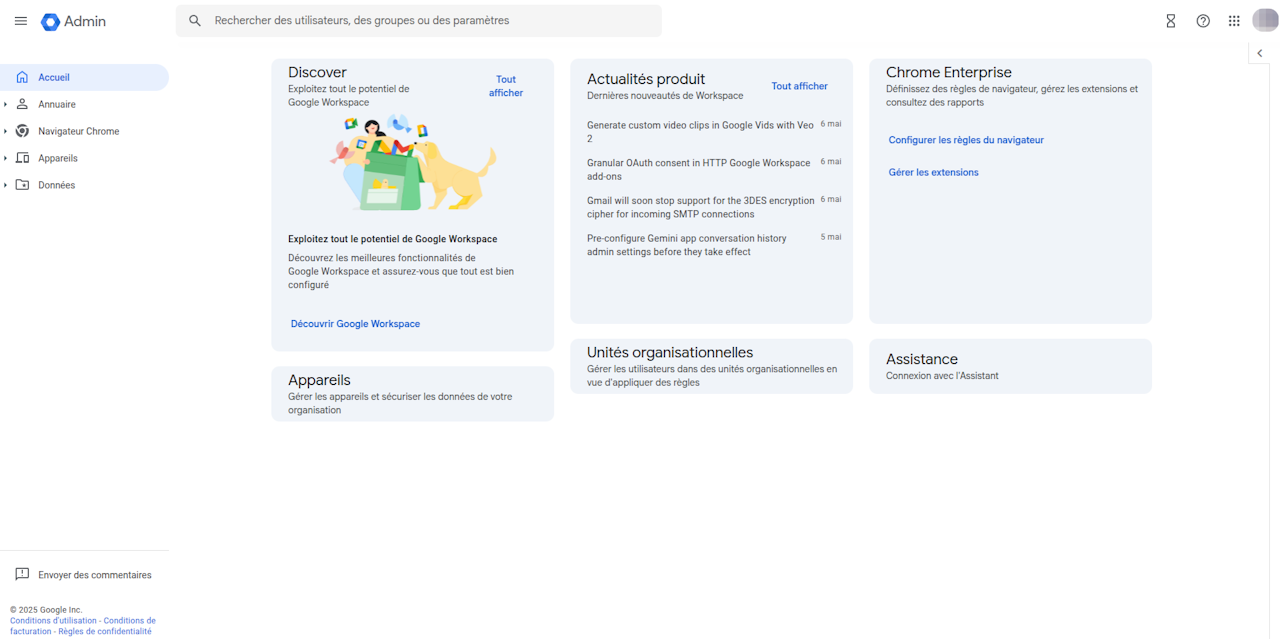1280x639 pixels.
Task: Open Découvrir Google Workspace link
Action: [x=355, y=324]
